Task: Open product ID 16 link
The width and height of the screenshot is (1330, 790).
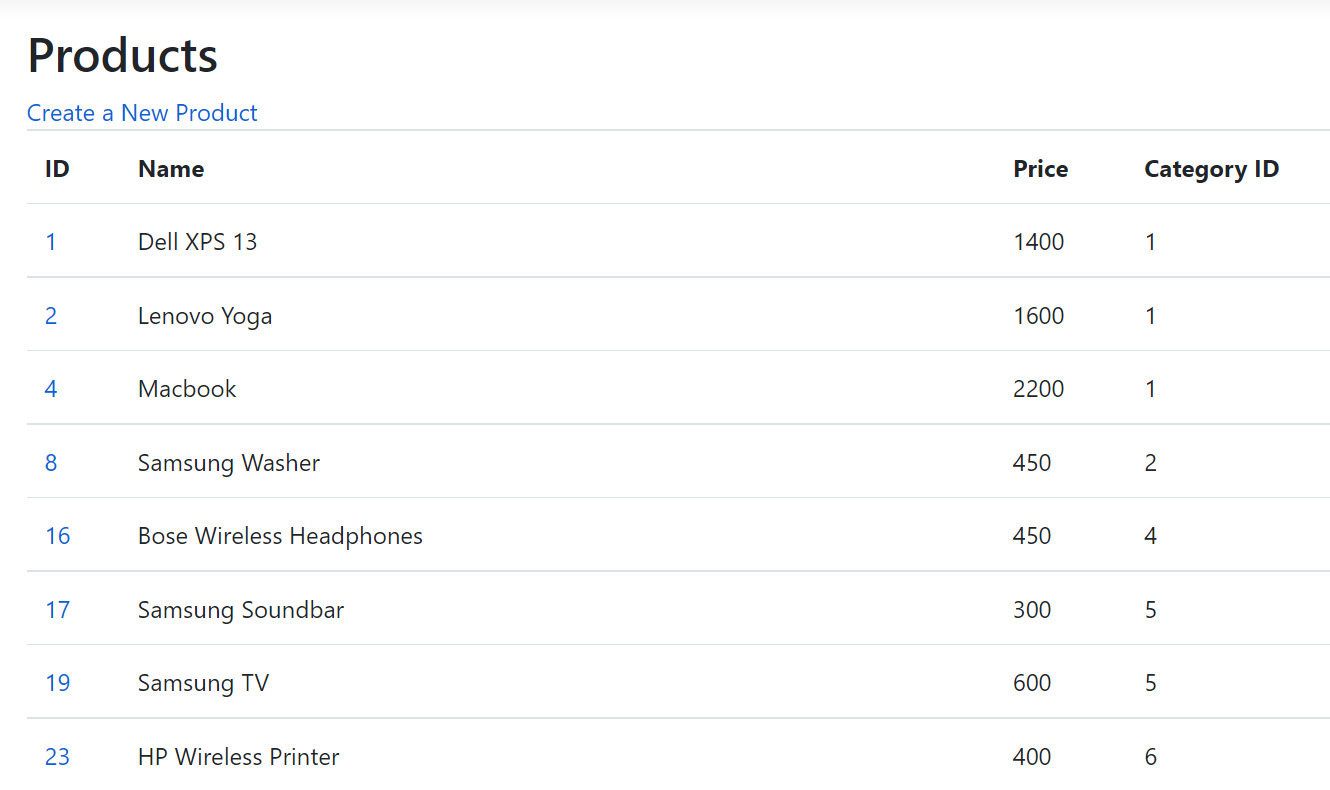Action: (x=58, y=536)
